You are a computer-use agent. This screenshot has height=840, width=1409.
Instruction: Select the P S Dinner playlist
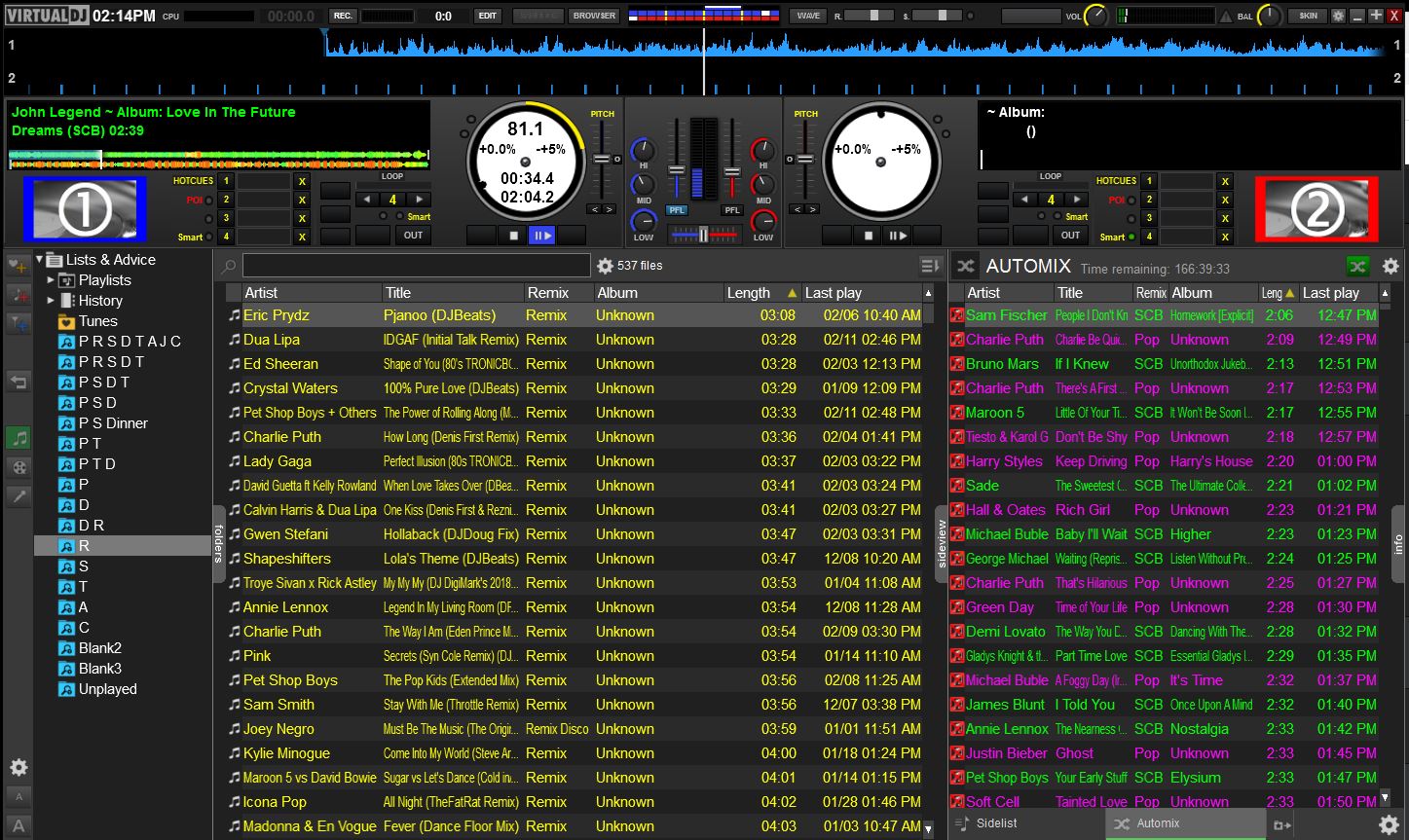point(113,423)
